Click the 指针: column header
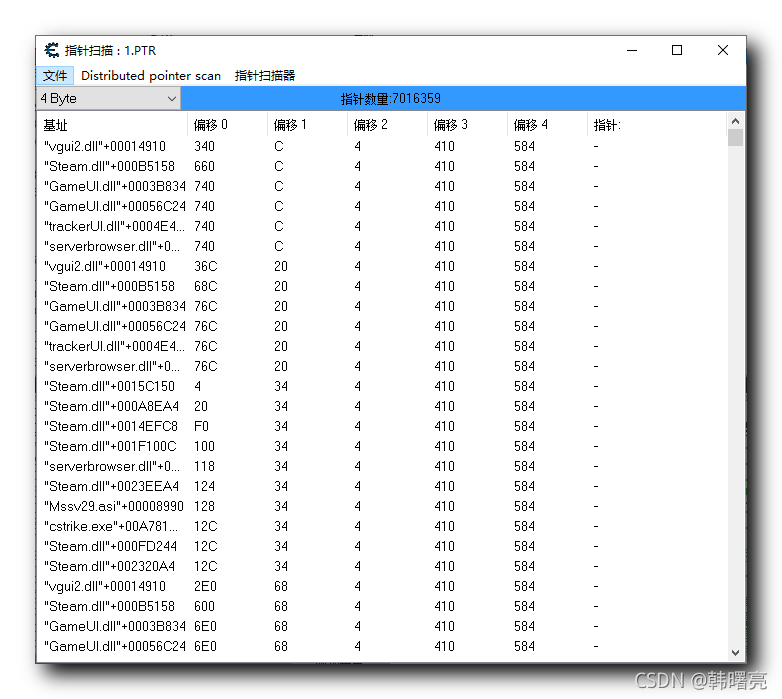The image size is (782, 699). click(656, 125)
